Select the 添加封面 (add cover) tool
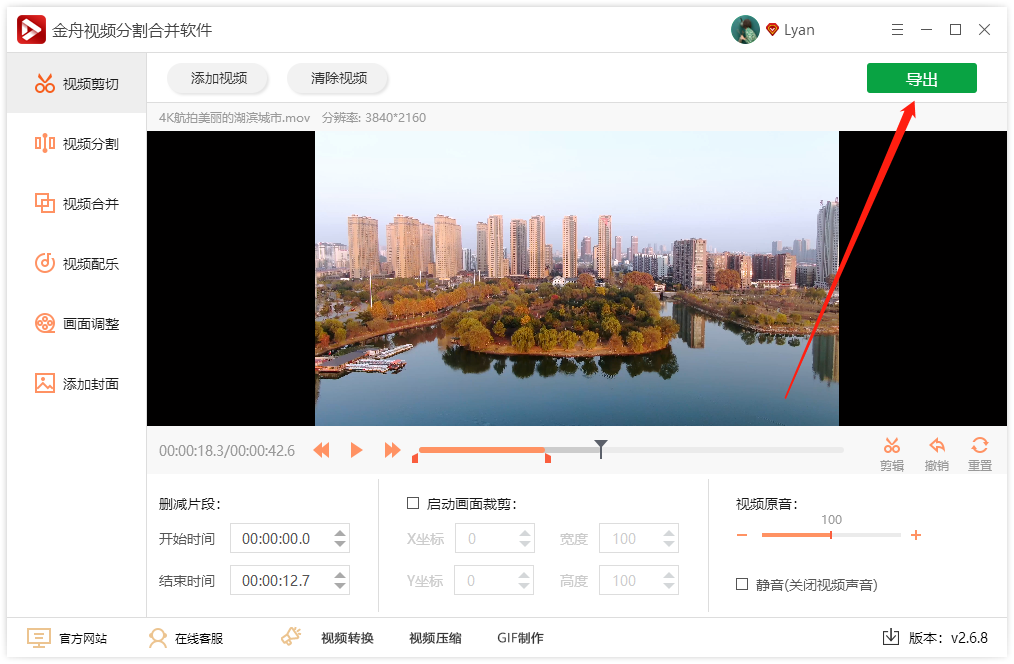The height and width of the screenshot is (664, 1014). pyautogui.click(x=74, y=383)
